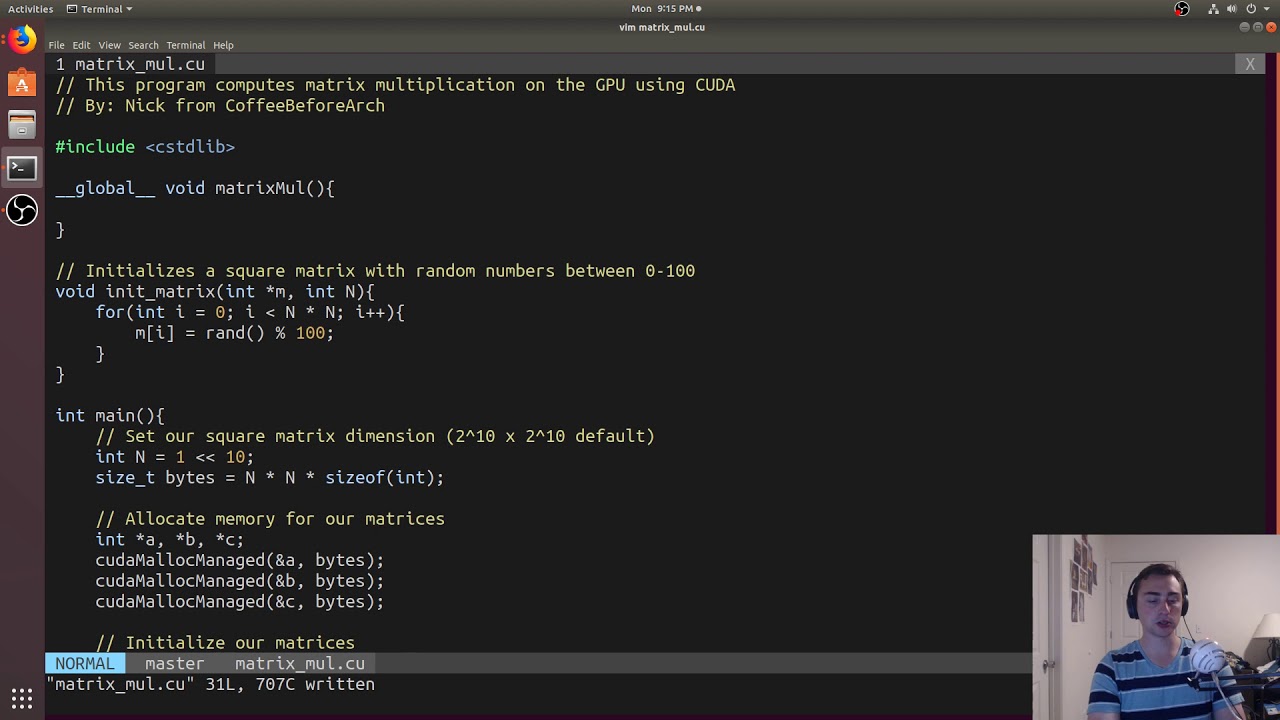This screenshot has width=1280, height=720.
Task: Click 'cudaMallocManaged(&b, bytes);' line
Action: point(240,581)
